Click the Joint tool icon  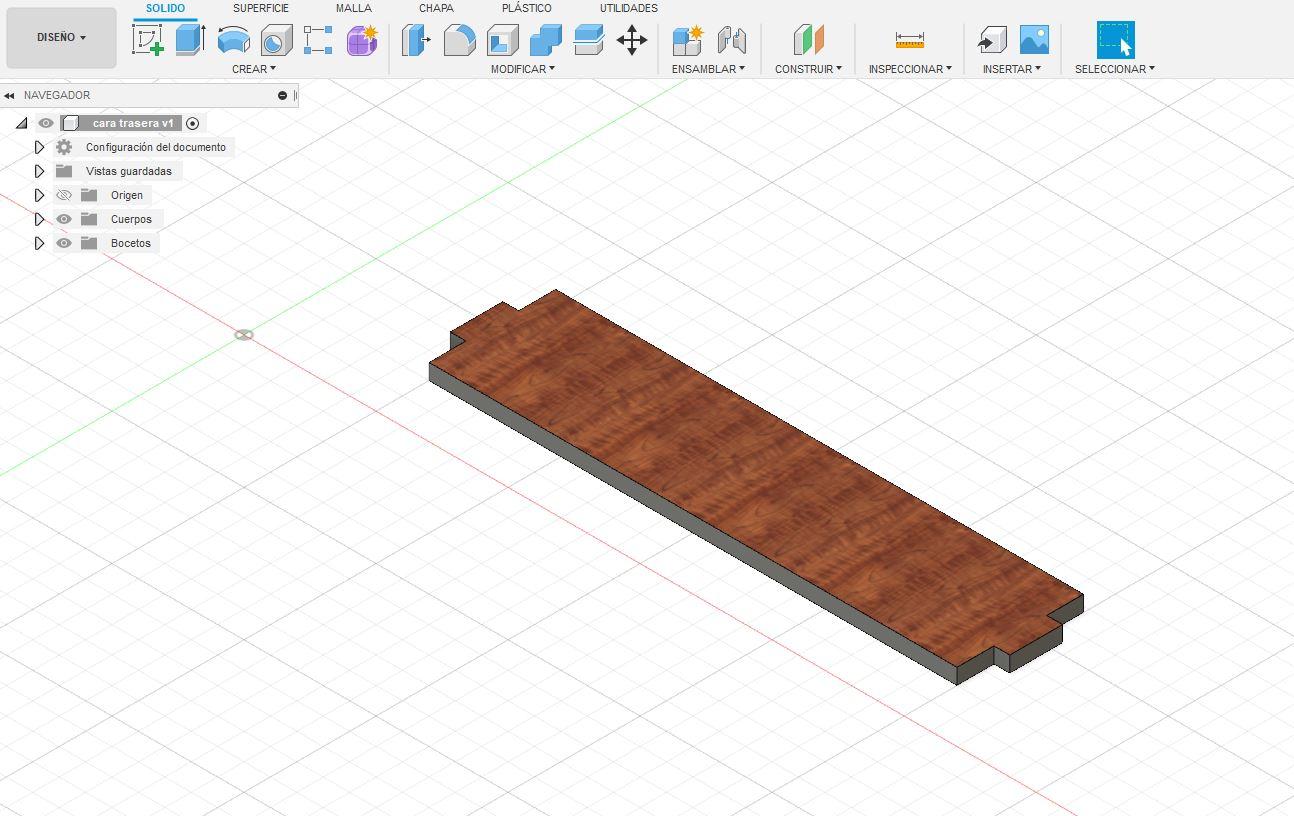(x=732, y=40)
